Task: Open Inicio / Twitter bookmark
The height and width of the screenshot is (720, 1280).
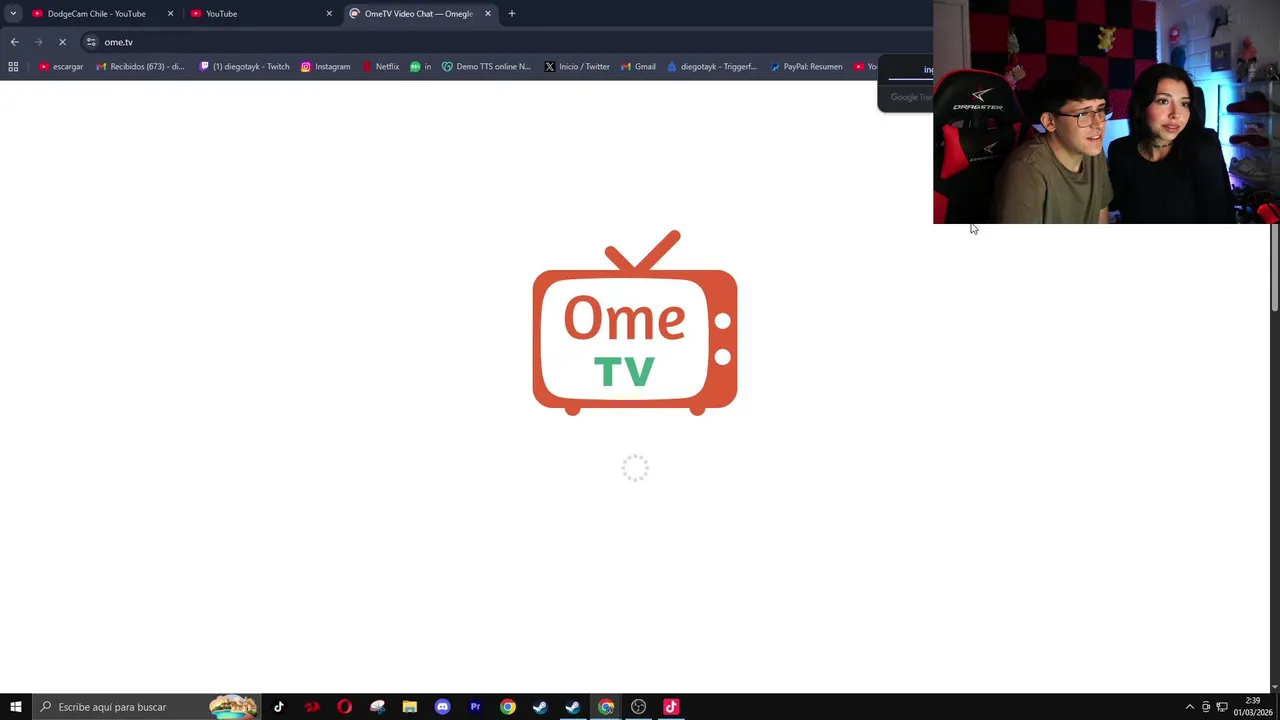Action: click(x=577, y=67)
